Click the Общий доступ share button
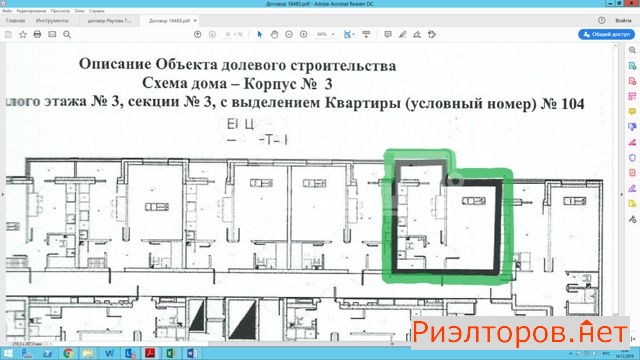 pyautogui.click(x=607, y=35)
